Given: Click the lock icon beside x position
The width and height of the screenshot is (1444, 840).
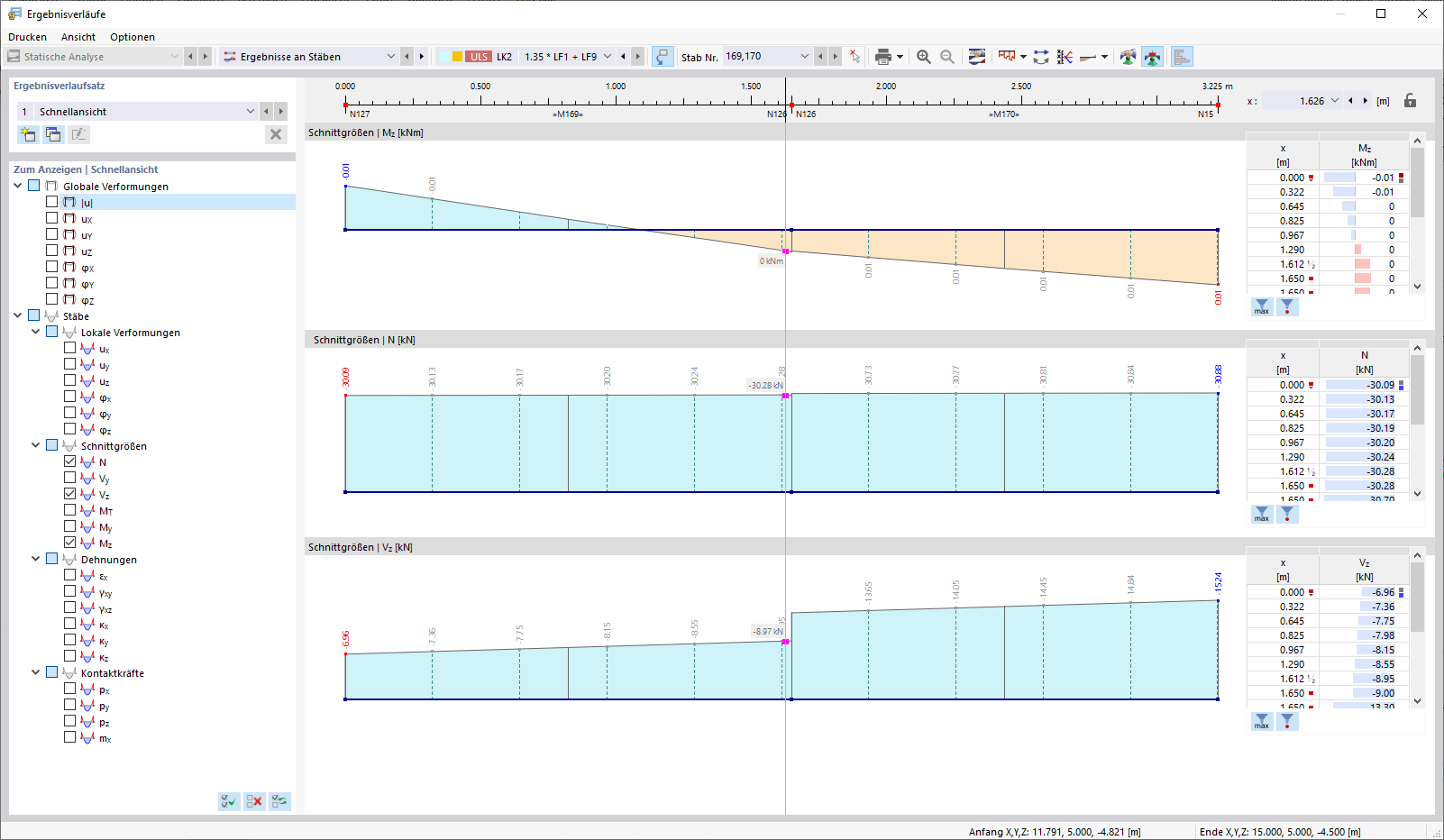Looking at the screenshot, I should 1410,101.
